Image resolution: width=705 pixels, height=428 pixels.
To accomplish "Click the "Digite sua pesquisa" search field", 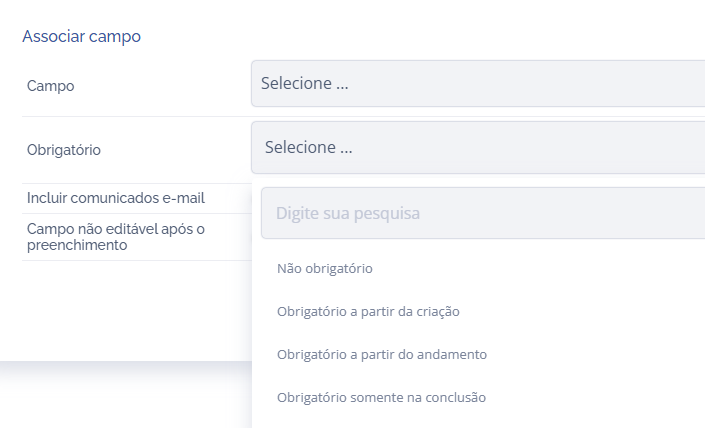I will (483, 213).
